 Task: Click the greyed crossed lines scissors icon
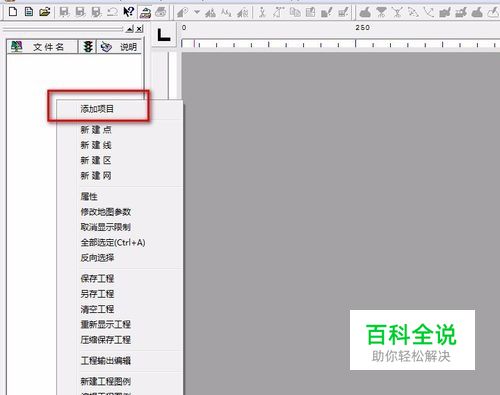pos(397,12)
